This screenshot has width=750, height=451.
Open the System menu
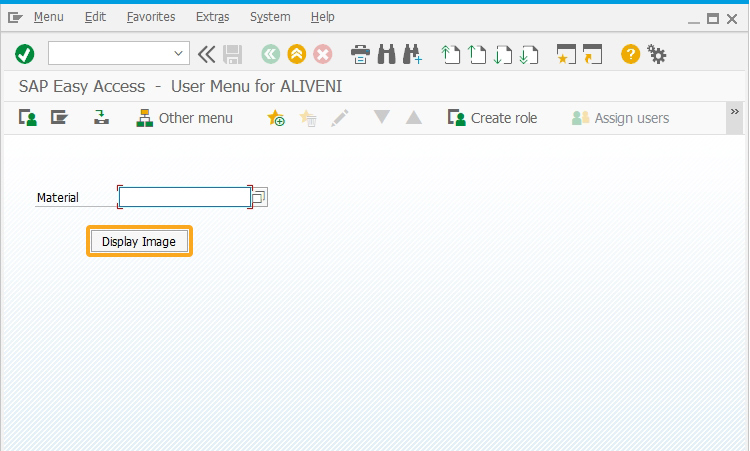pos(270,17)
